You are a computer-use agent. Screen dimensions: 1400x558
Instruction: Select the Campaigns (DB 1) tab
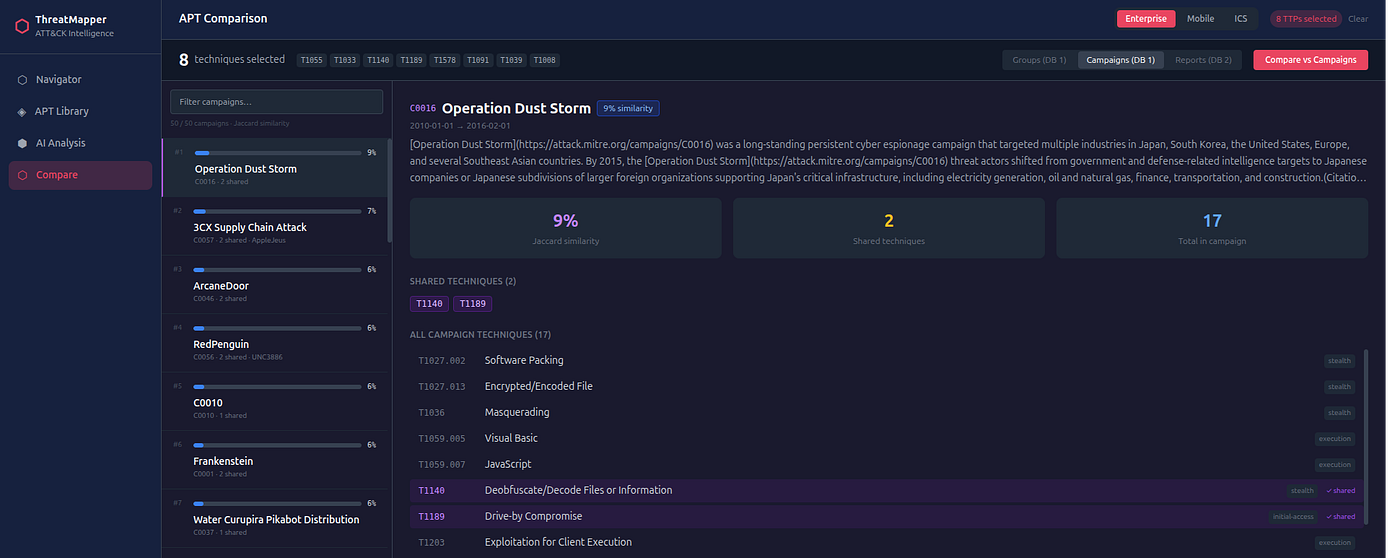[x=1120, y=60]
